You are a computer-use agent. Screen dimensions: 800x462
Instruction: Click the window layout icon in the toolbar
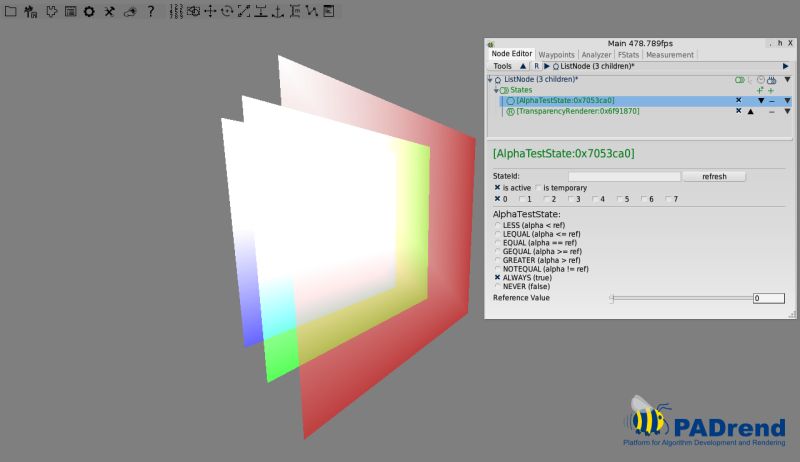click(70, 11)
